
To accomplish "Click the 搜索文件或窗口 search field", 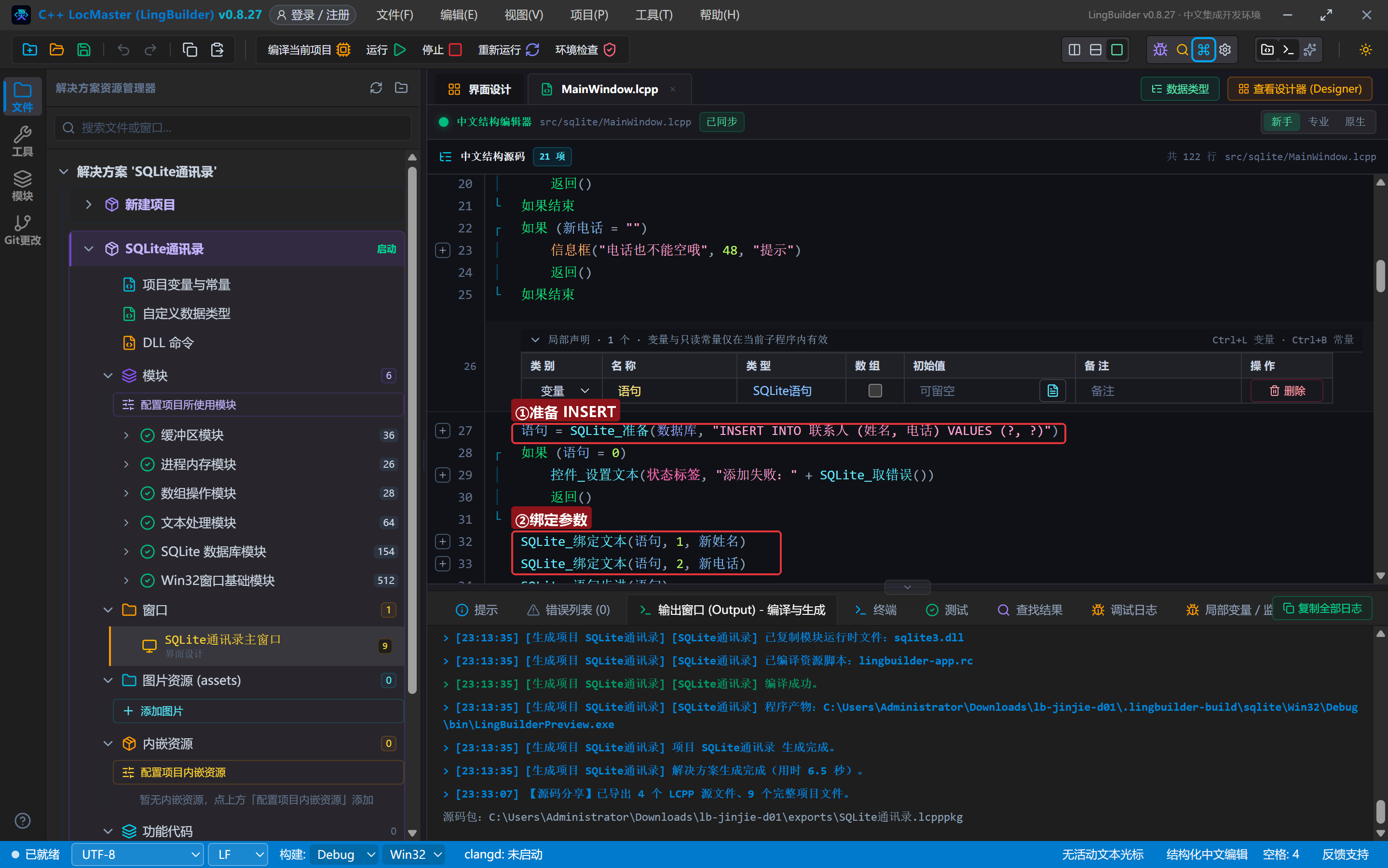I will [x=233, y=127].
